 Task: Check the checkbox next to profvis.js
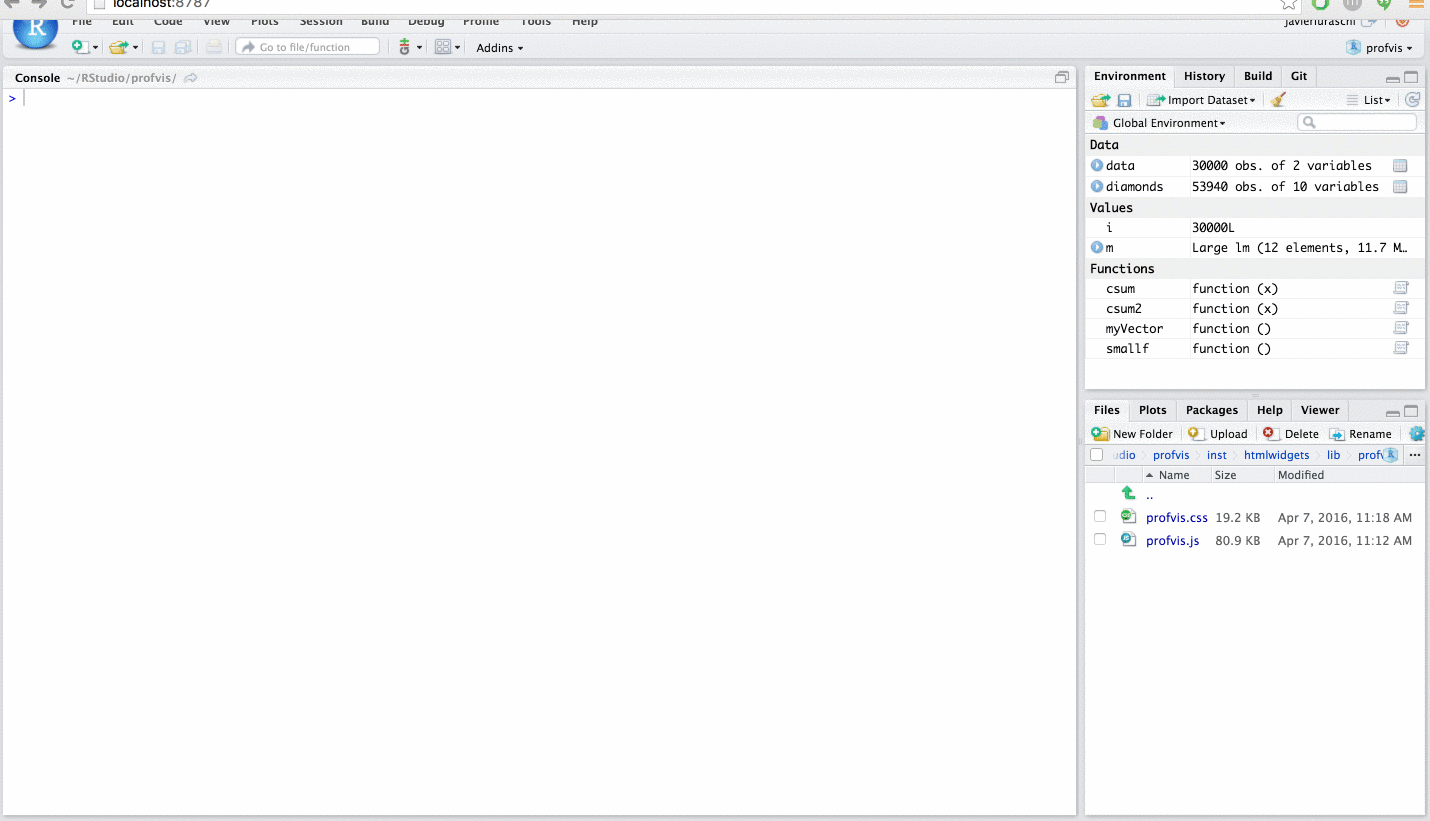click(1100, 539)
